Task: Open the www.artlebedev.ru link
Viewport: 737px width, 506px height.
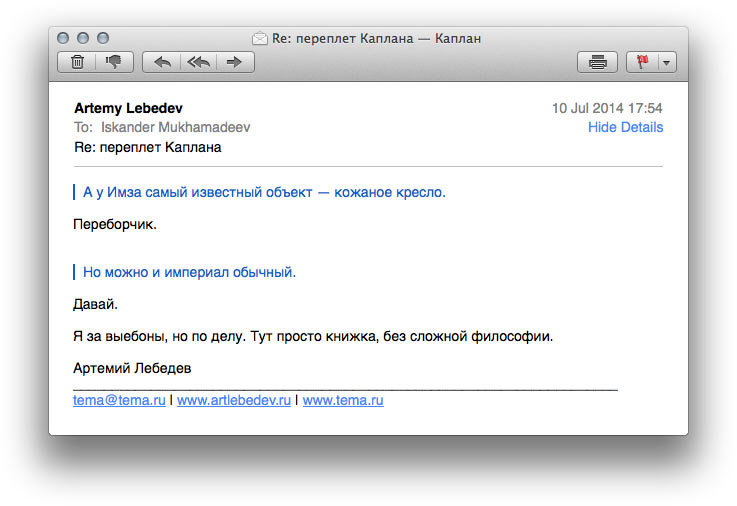Action: coord(233,400)
